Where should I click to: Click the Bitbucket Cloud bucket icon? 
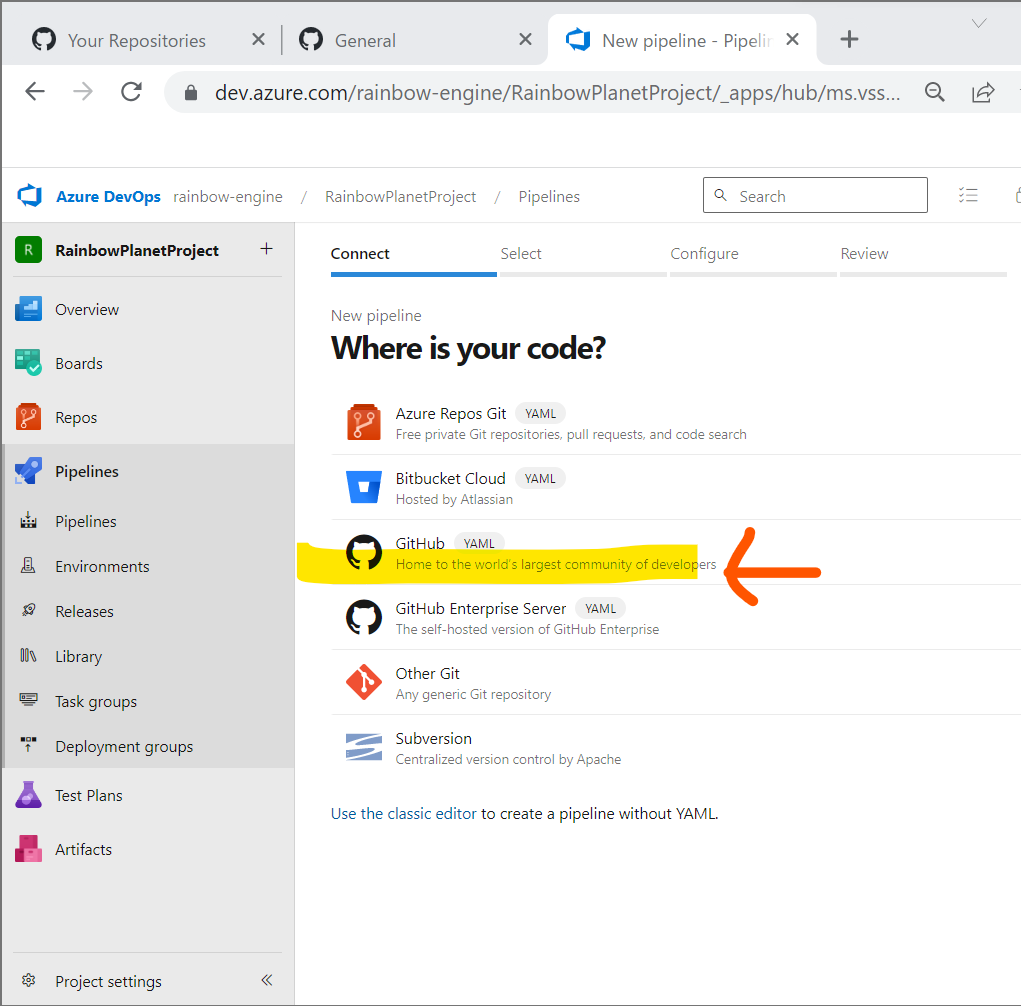pos(363,487)
